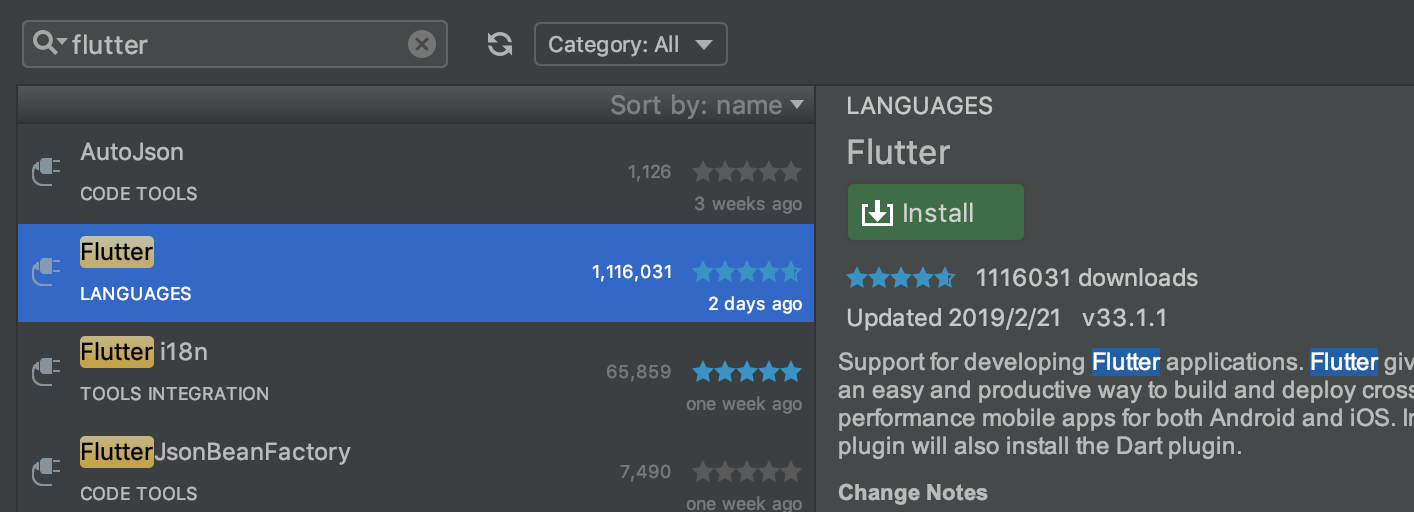Viewport: 1414px width, 512px height.
Task: Install the Flutter plugin
Action: [935, 212]
